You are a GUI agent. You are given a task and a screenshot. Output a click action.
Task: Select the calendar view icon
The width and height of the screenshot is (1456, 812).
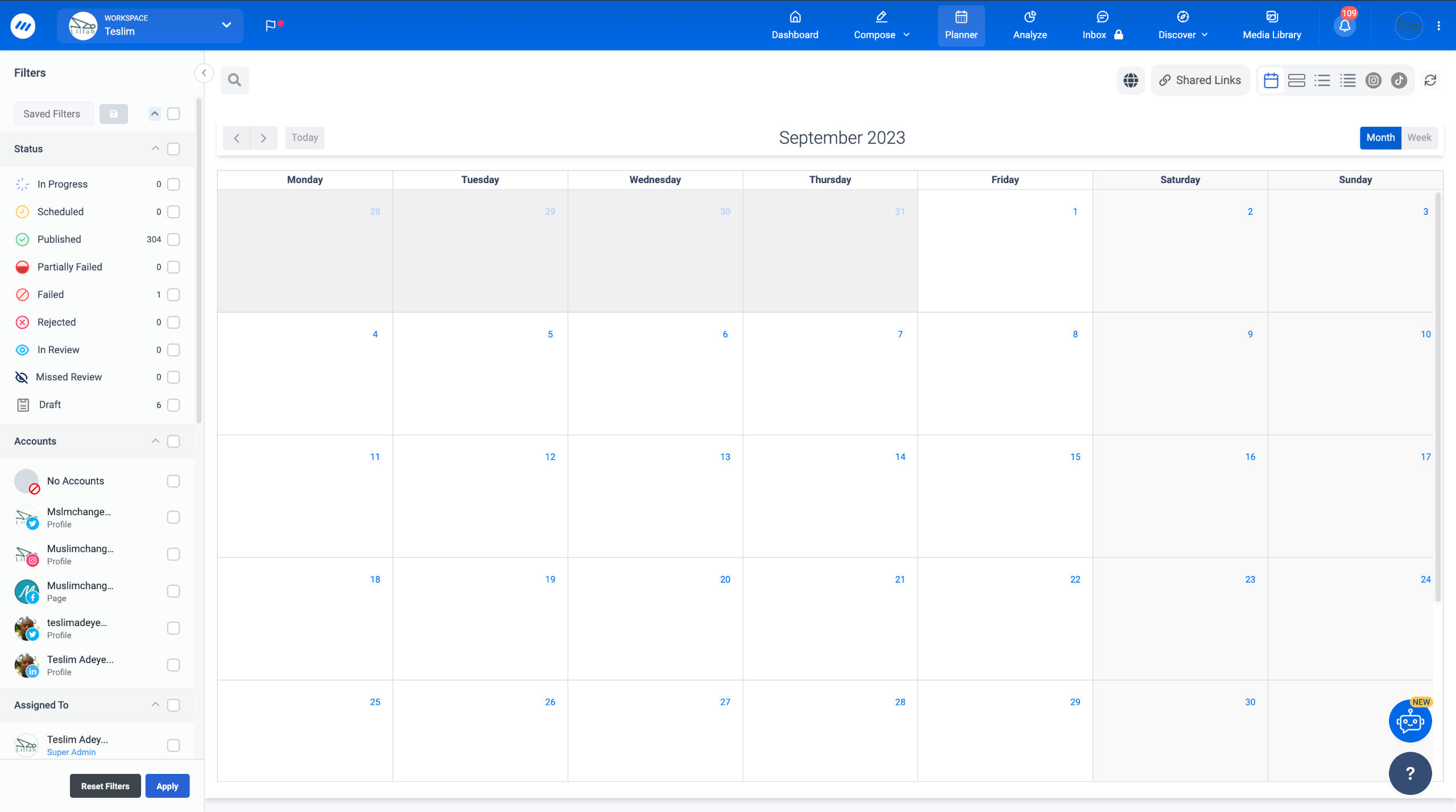(1272, 80)
